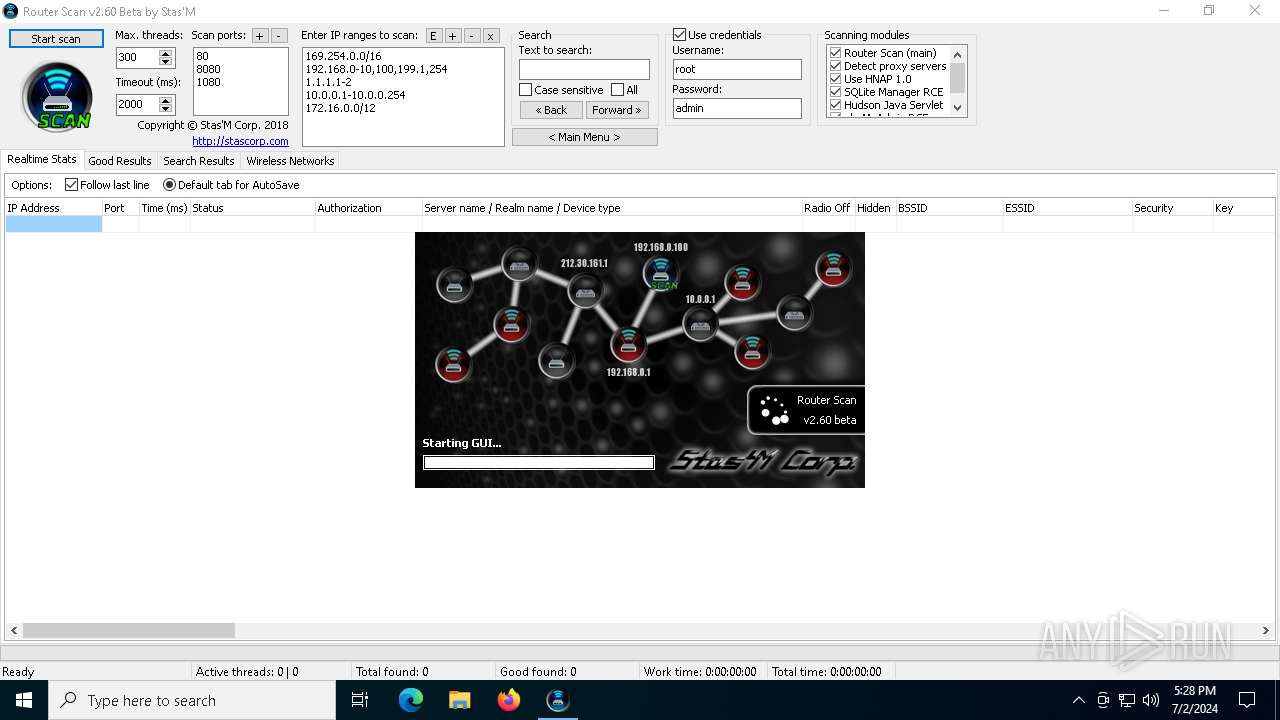
Task: Focus the Max. threads field
Action: click(137, 58)
